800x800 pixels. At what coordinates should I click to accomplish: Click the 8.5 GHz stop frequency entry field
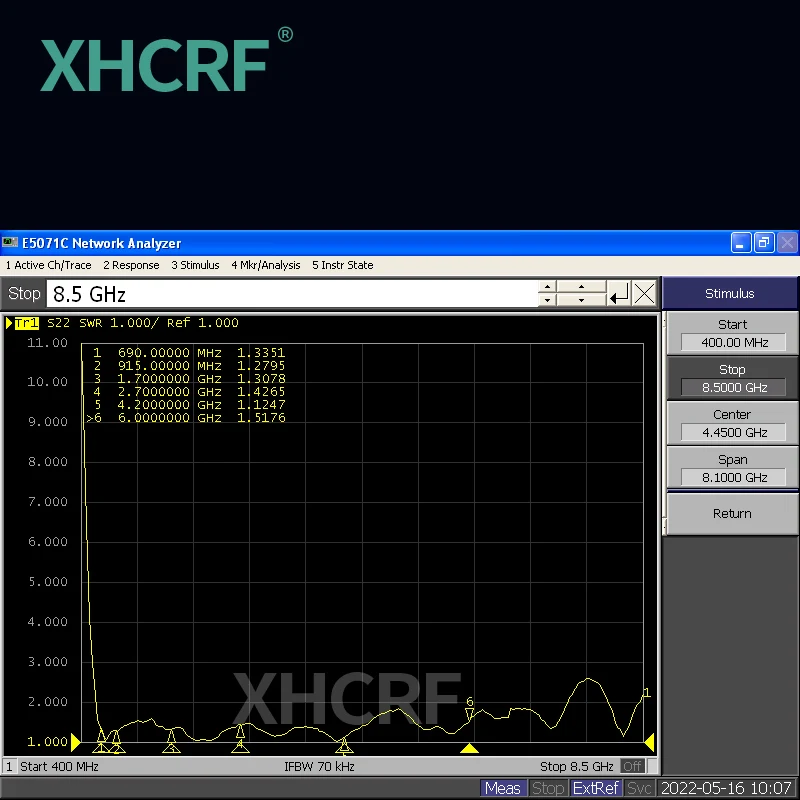pos(290,294)
